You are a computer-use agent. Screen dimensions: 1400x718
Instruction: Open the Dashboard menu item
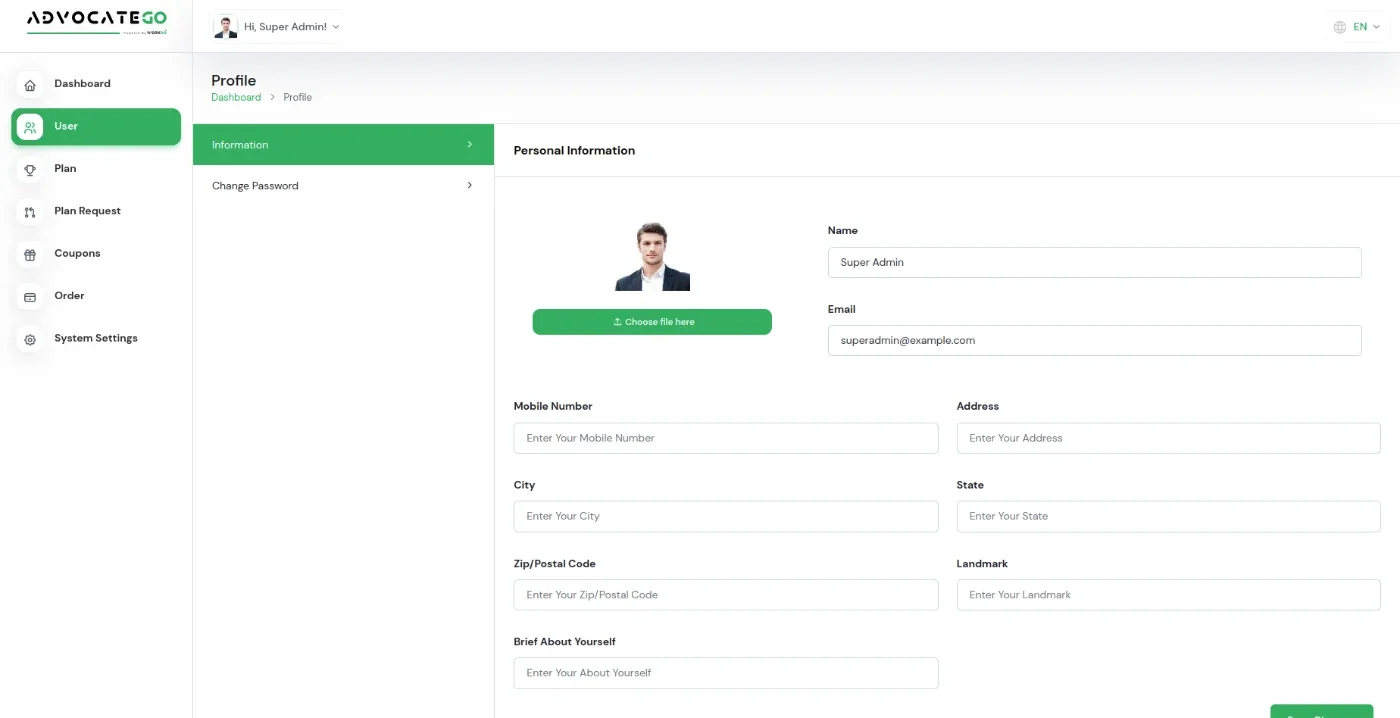pyautogui.click(x=96, y=84)
